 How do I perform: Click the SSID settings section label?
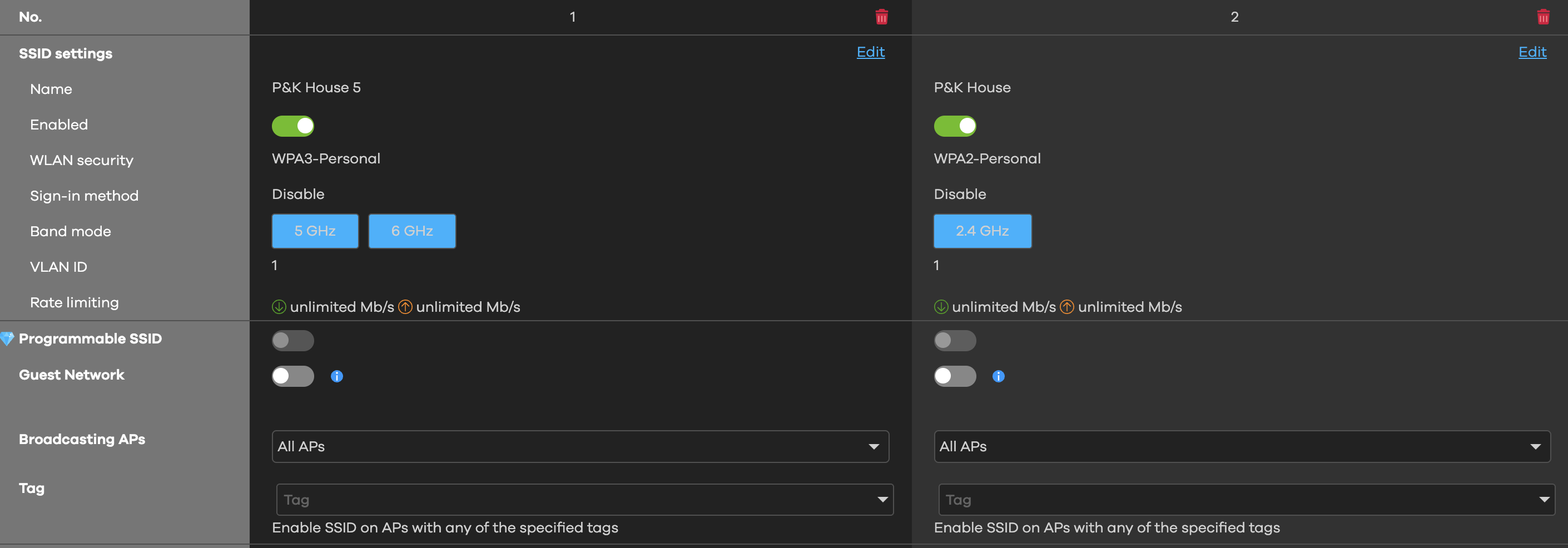[x=66, y=53]
